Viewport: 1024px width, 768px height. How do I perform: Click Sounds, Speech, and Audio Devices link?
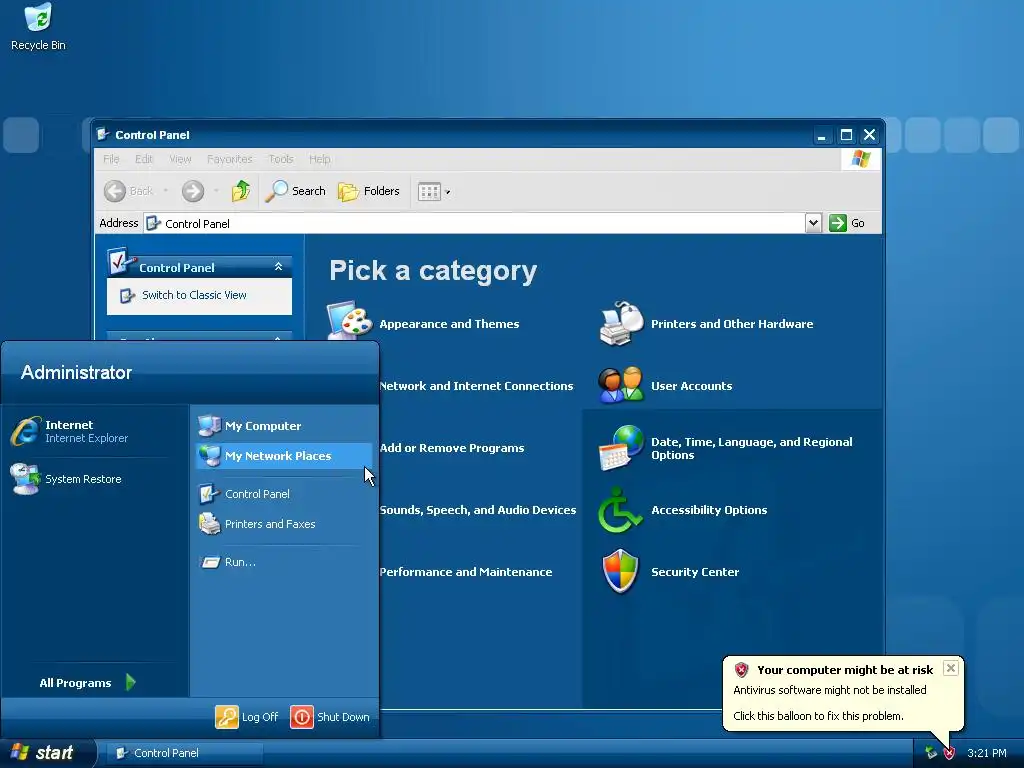click(x=478, y=510)
